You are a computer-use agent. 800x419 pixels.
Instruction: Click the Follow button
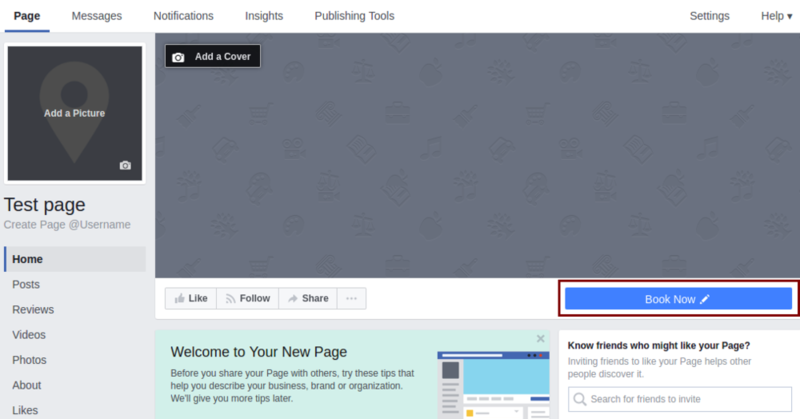point(248,299)
